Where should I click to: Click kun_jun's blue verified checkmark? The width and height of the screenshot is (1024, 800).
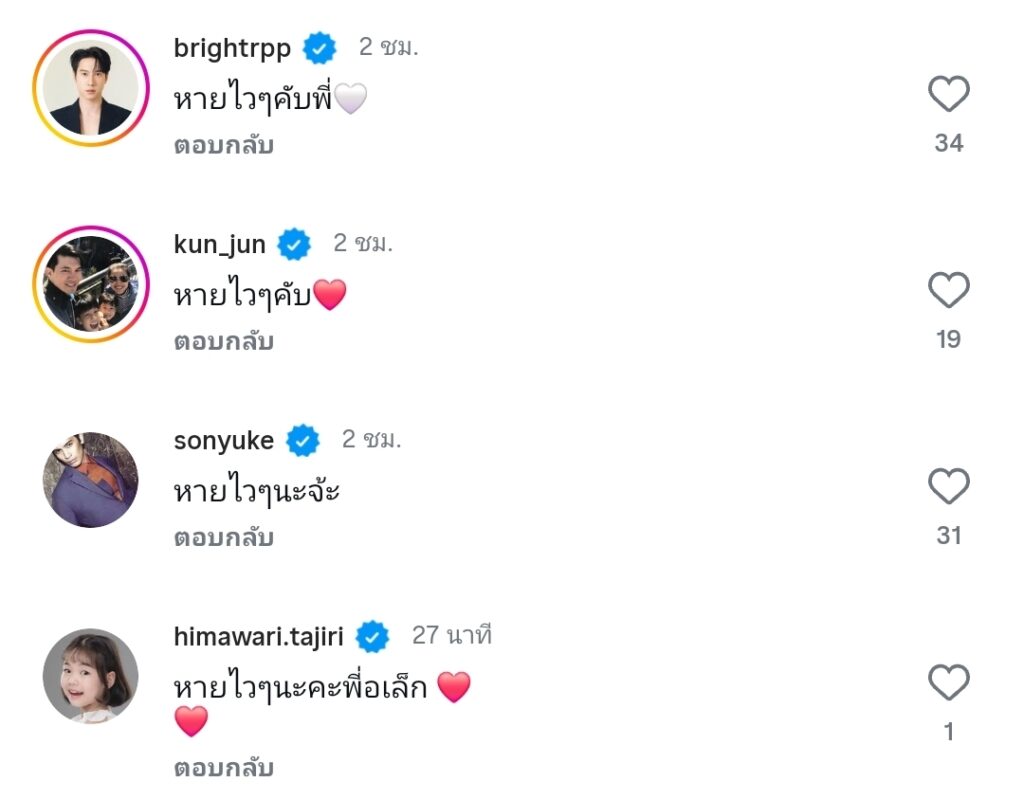tap(295, 243)
